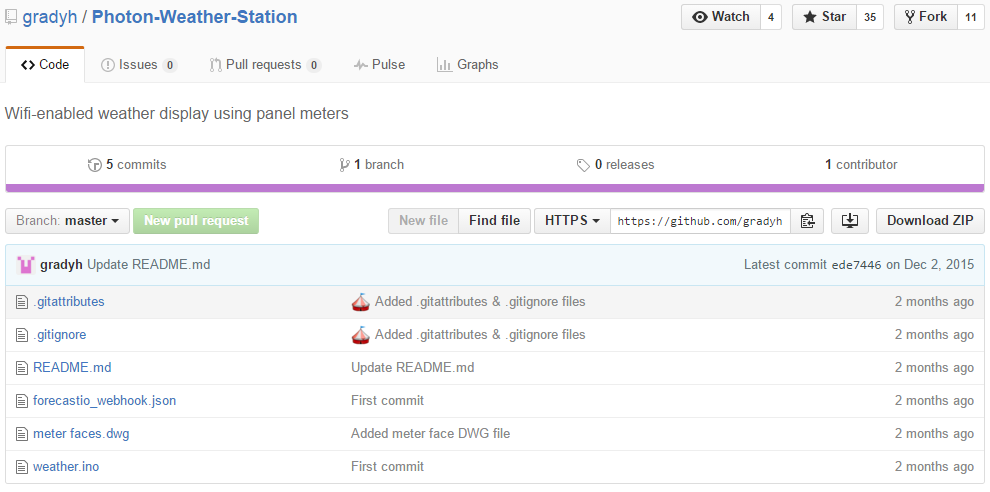Click the red emoji in the .gitattributes commit message

coord(360,302)
